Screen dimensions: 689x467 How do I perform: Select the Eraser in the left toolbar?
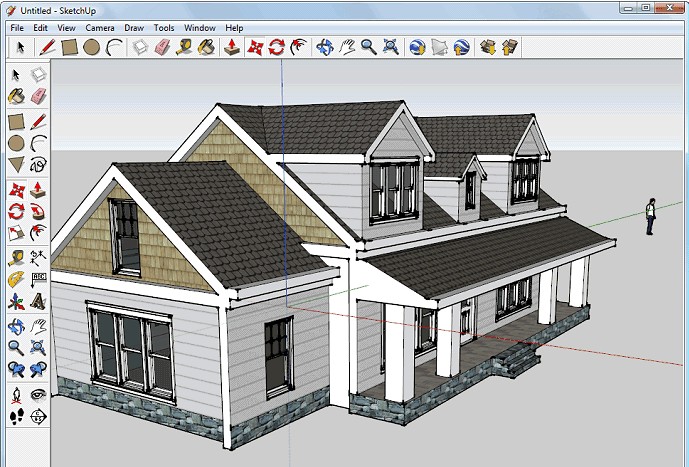tap(38, 96)
